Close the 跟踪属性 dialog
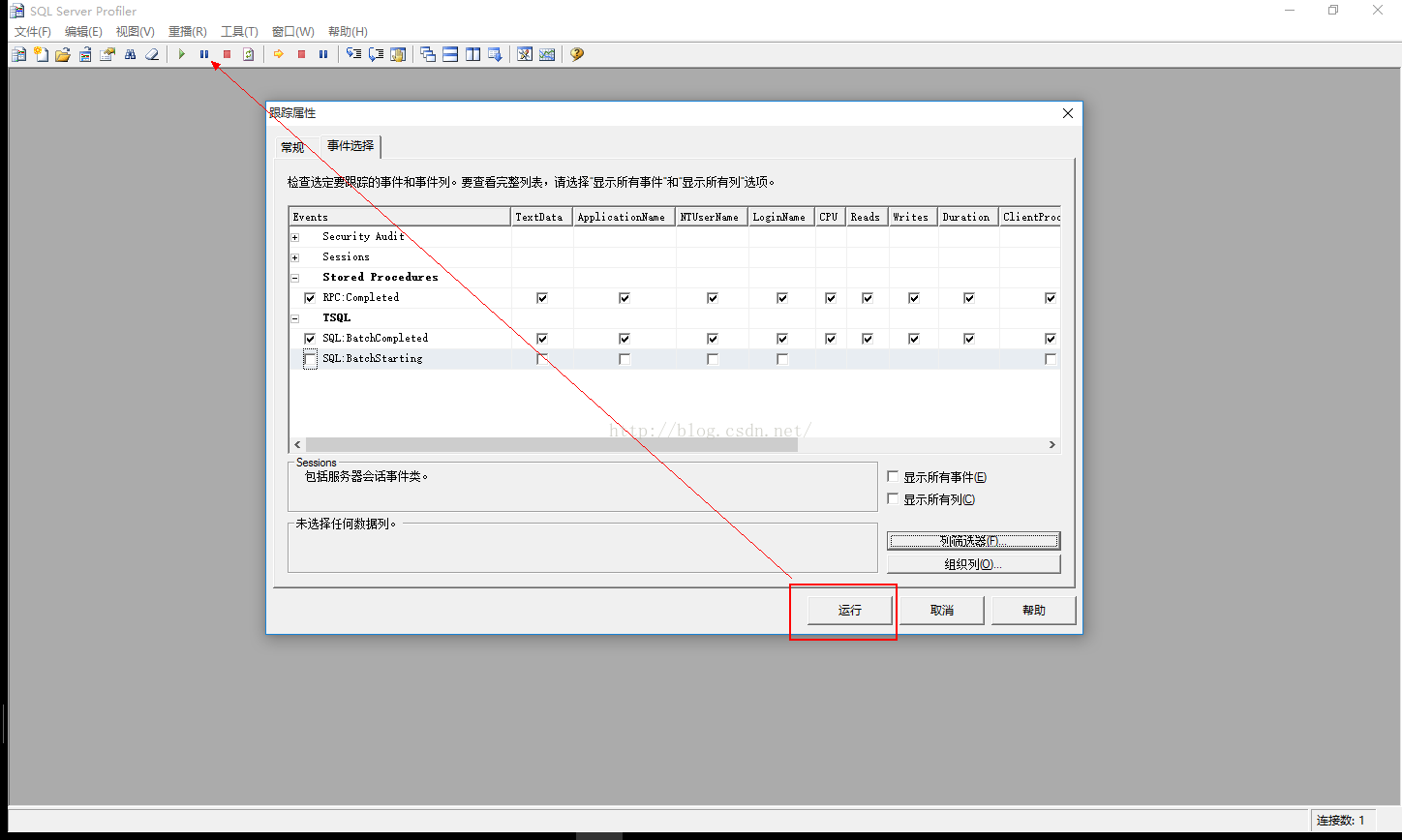 (1068, 113)
